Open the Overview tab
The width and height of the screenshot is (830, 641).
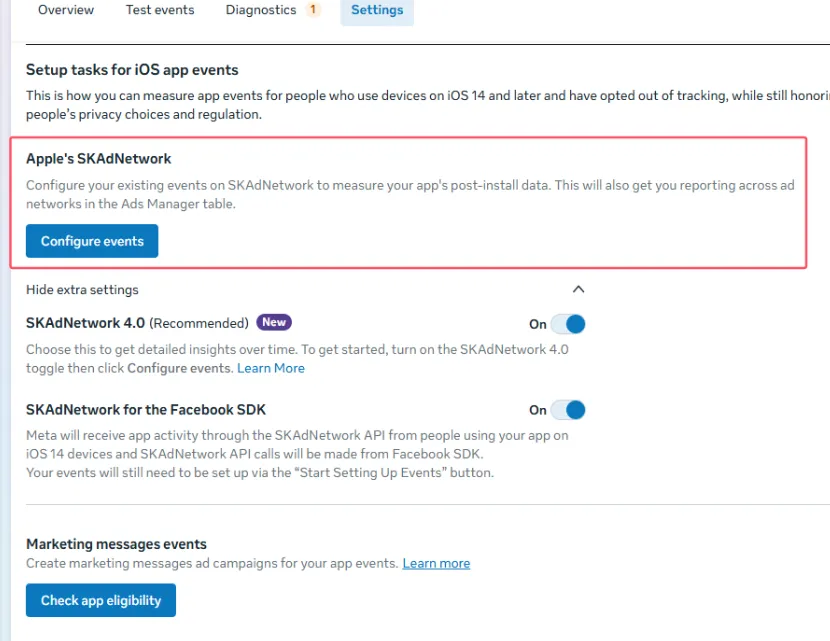pos(66,10)
